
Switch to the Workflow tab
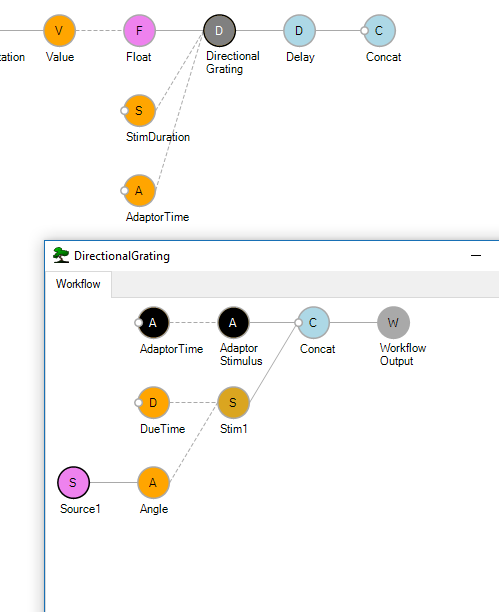tap(78, 284)
